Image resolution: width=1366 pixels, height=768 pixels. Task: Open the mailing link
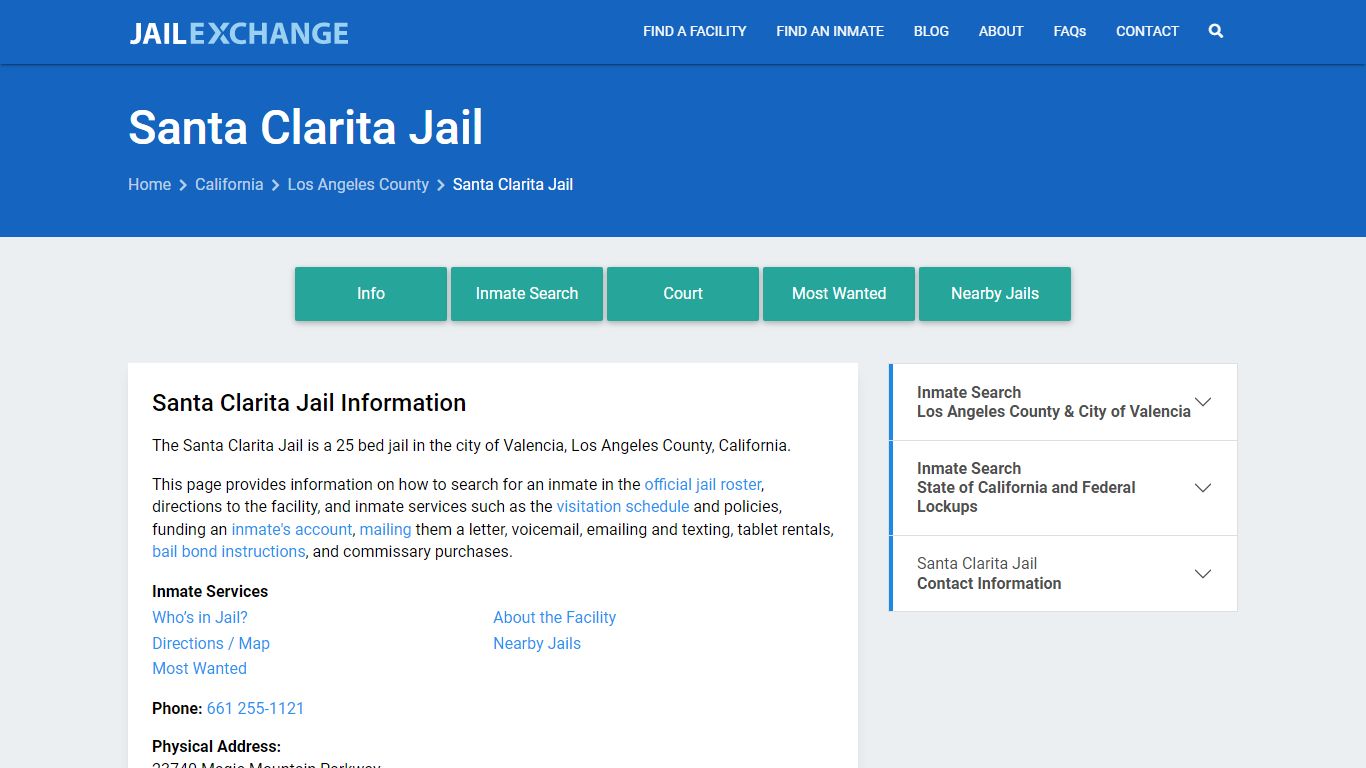click(385, 529)
